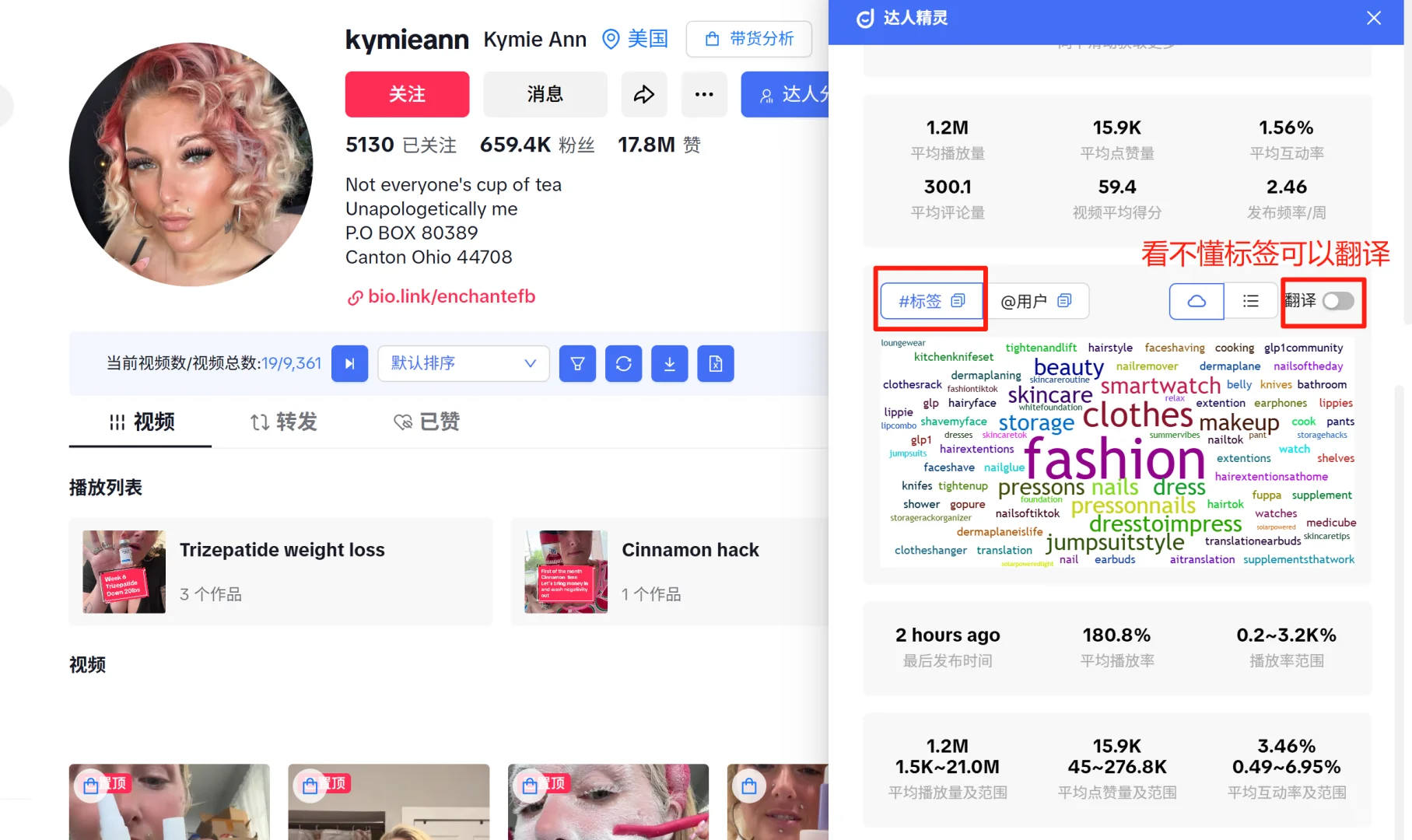
Task: Click the copy icon next to #标签
Action: (958, 301)
